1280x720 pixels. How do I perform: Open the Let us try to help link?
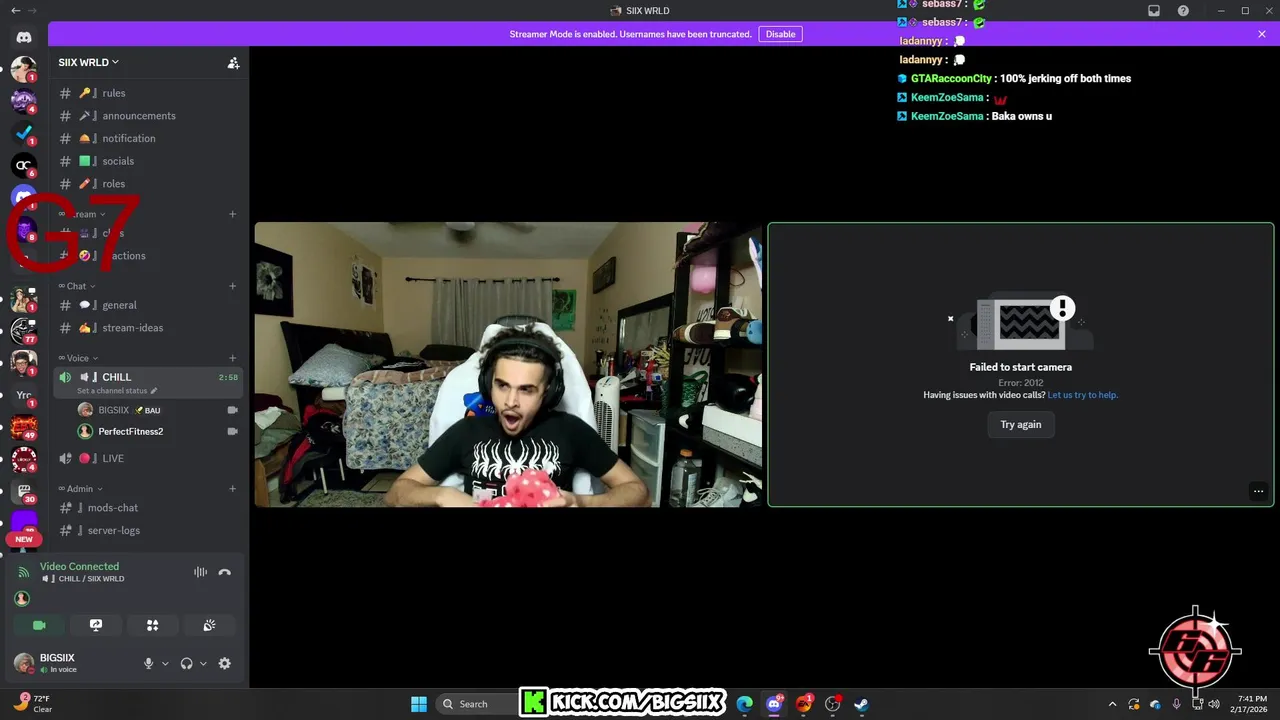[x=1083, y=395]
